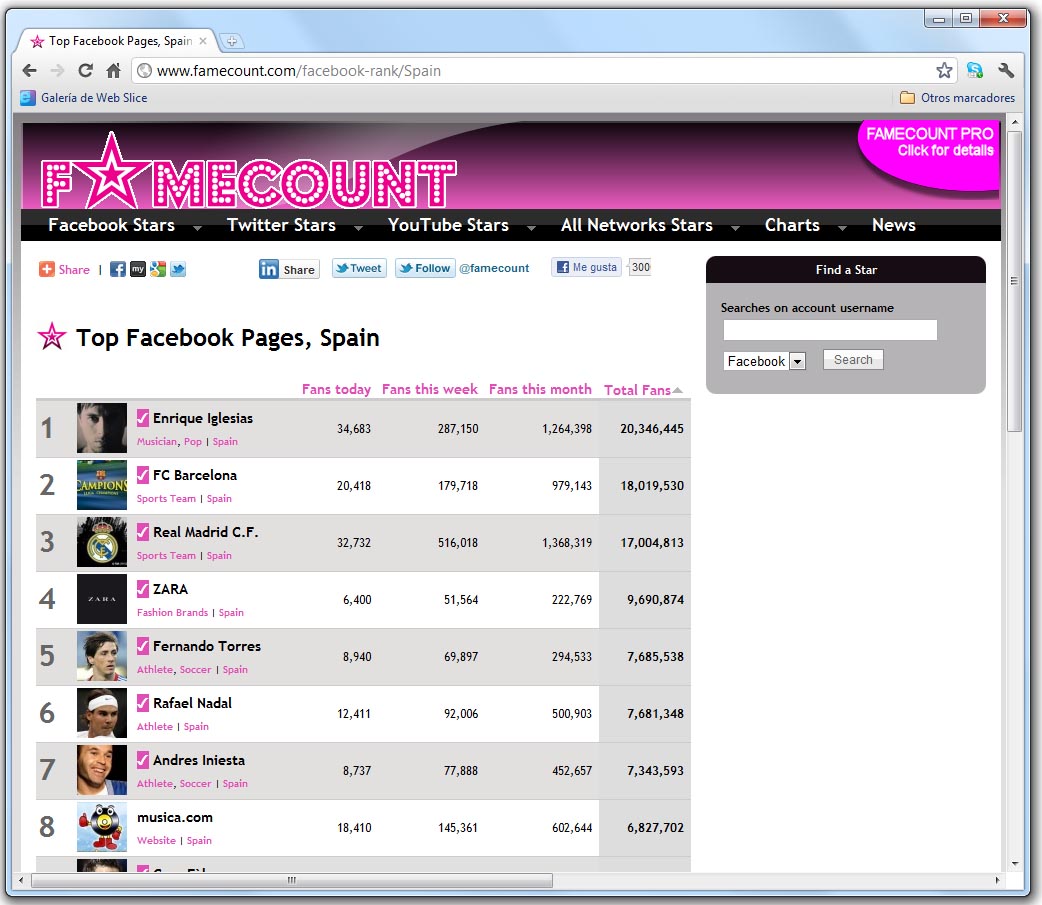Open a new browser tab
1042x905 pixels.
pos(231,41)
